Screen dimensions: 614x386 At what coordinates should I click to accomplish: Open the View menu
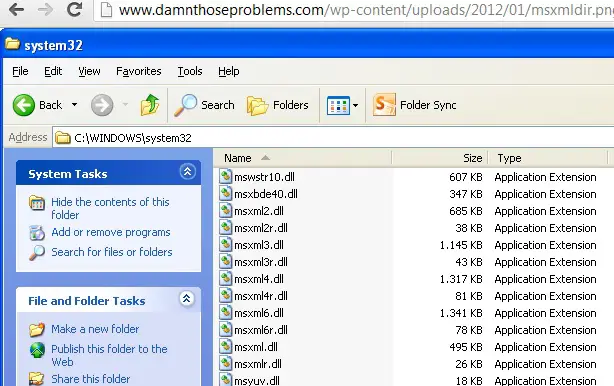pos(89,71)
